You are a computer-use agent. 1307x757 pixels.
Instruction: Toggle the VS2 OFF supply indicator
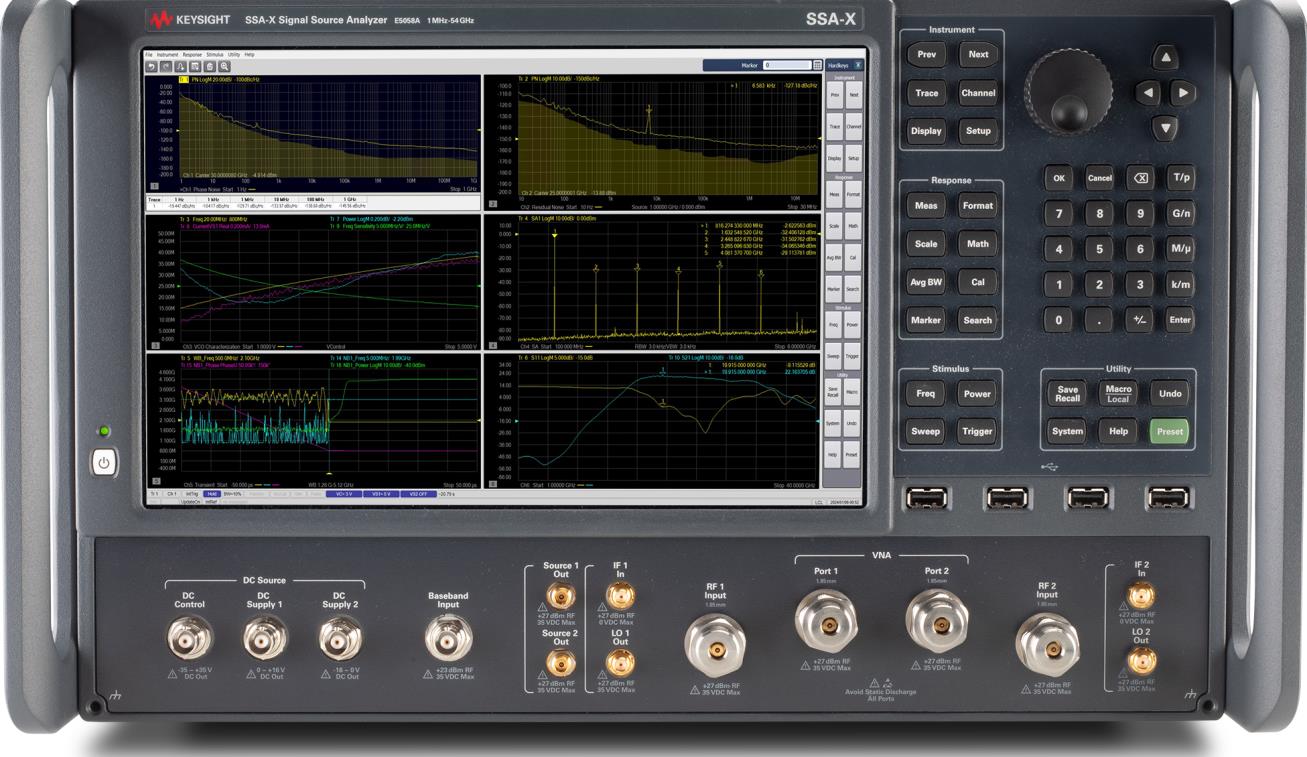[x=419, y=494]
